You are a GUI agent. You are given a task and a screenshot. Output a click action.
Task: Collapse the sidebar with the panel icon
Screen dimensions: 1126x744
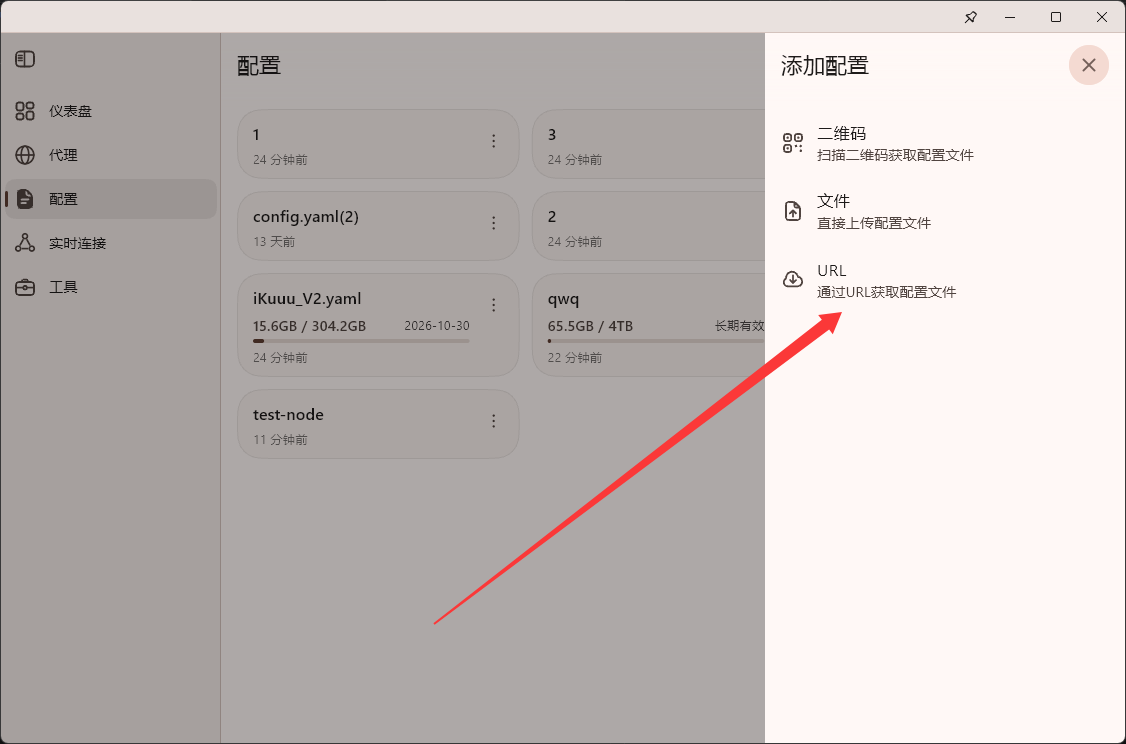pos(25,59)
